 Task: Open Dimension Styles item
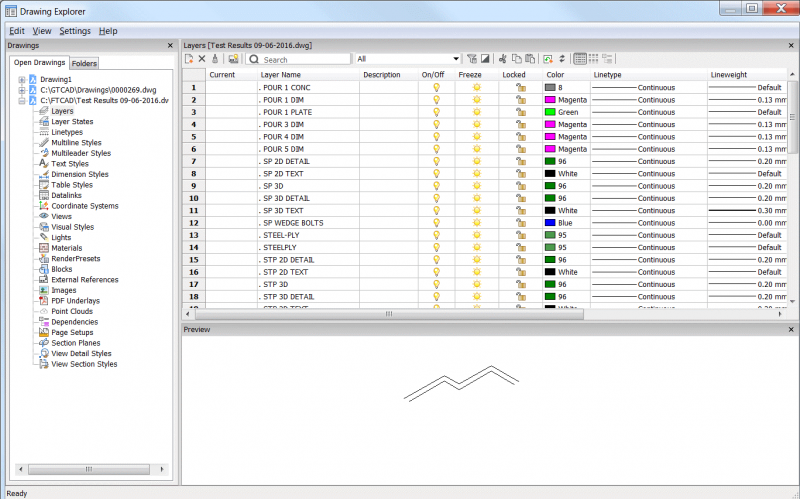coord(80,174)
